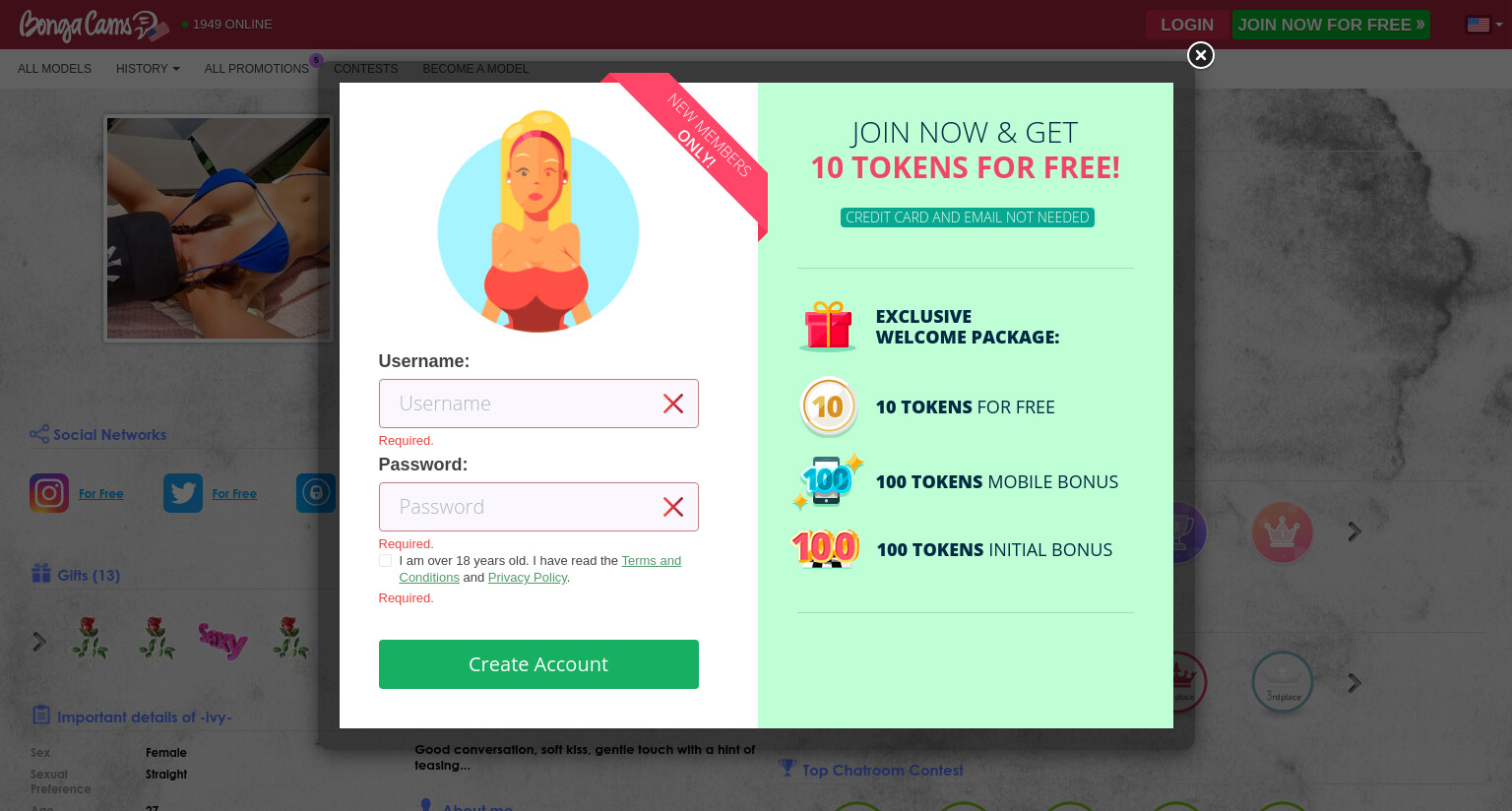Close the signup popup with X icon
The height and width of the screenshot is (811, 1512).
click(x=1200, y=55)
